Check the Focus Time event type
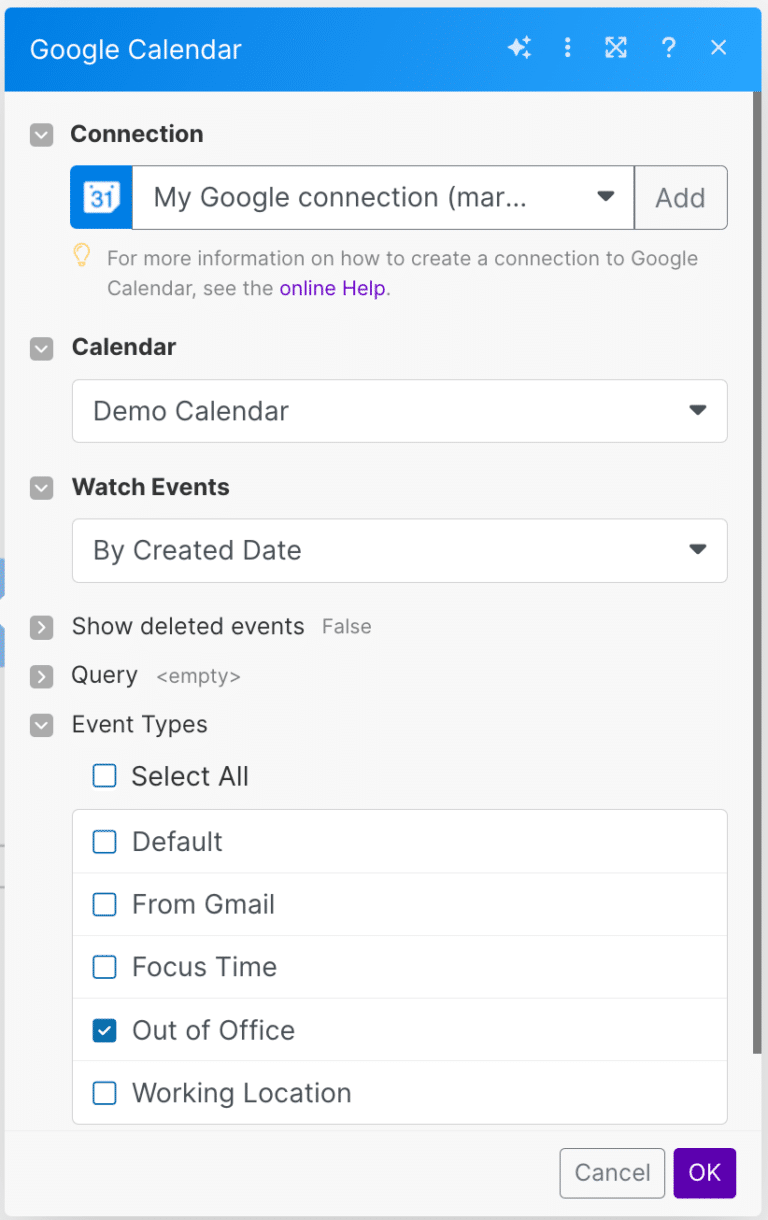The height and width of the screenshot is (1220, 768). point(104,967)
